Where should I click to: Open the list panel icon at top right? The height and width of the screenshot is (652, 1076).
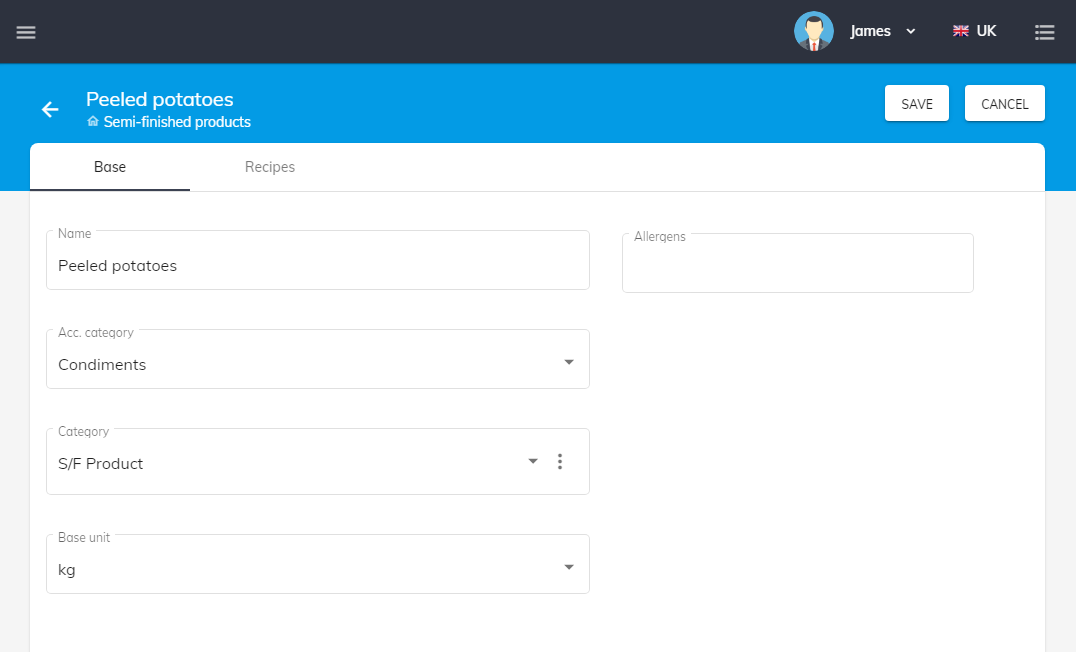[1044, 32]
